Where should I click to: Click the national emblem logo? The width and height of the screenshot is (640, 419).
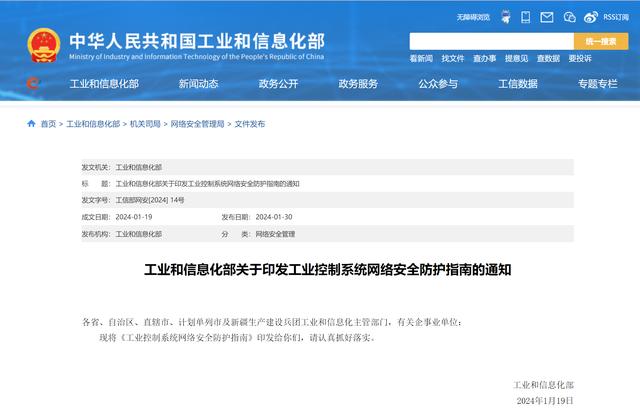[44, 45]
